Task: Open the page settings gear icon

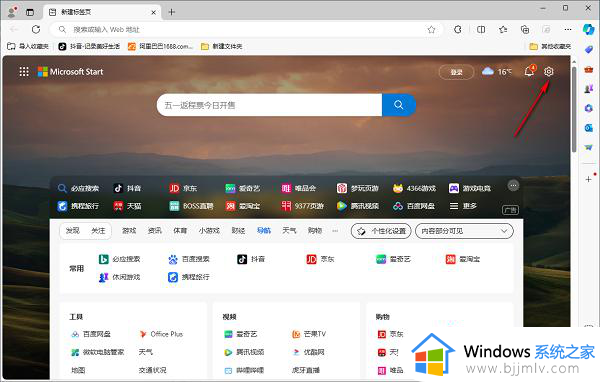Action: click(x=548, y=72)
